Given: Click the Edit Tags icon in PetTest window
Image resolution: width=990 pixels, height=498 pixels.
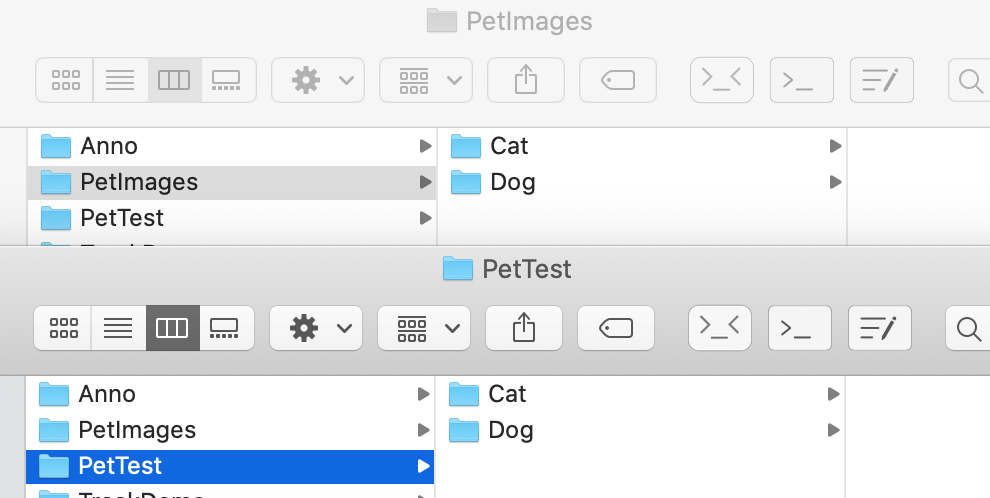Looking at the screenshot, I should click(x=616, y=328).
